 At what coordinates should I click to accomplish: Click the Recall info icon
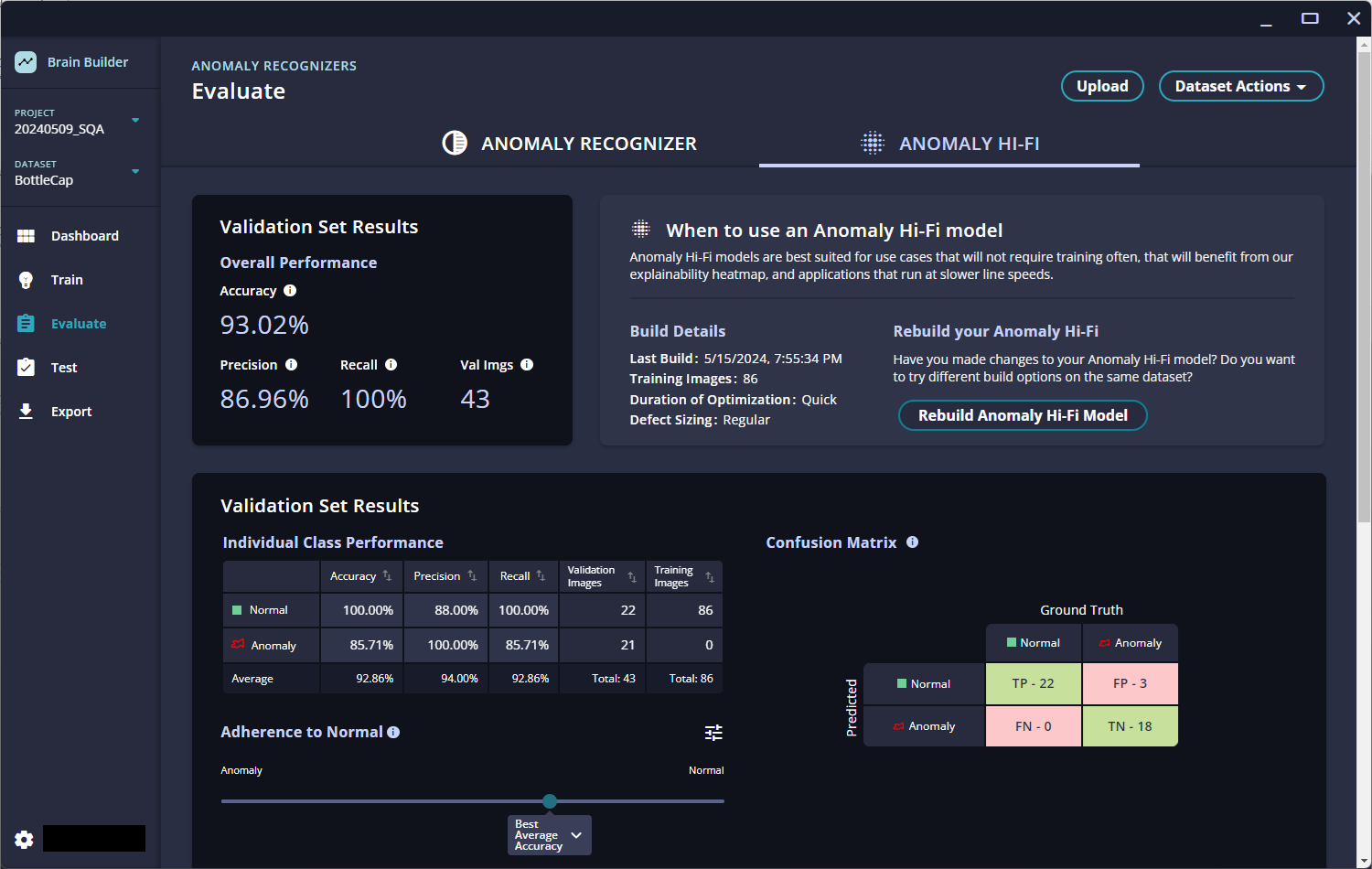391,365
